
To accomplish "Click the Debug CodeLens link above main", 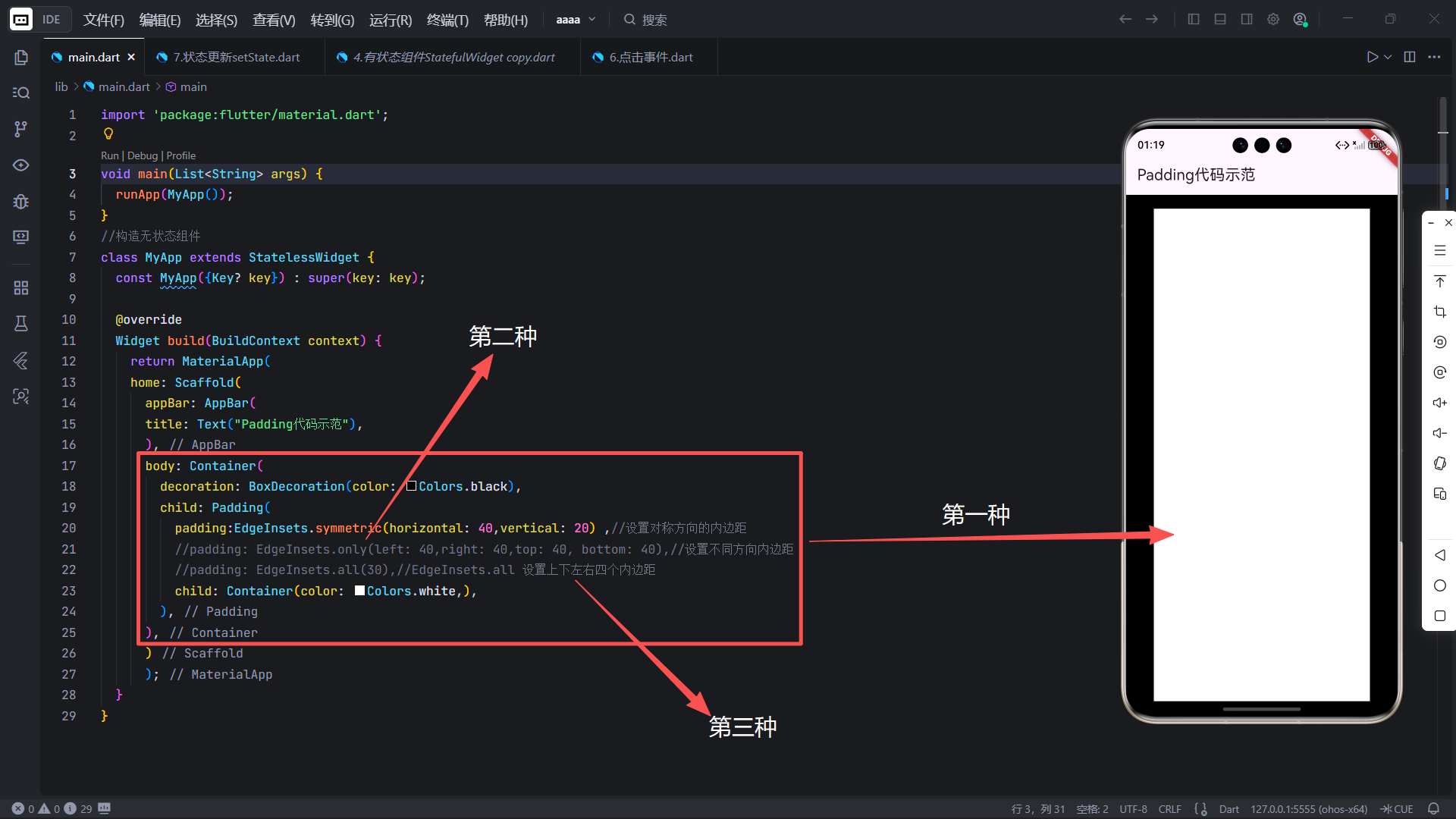I will [x=143, y=155].
